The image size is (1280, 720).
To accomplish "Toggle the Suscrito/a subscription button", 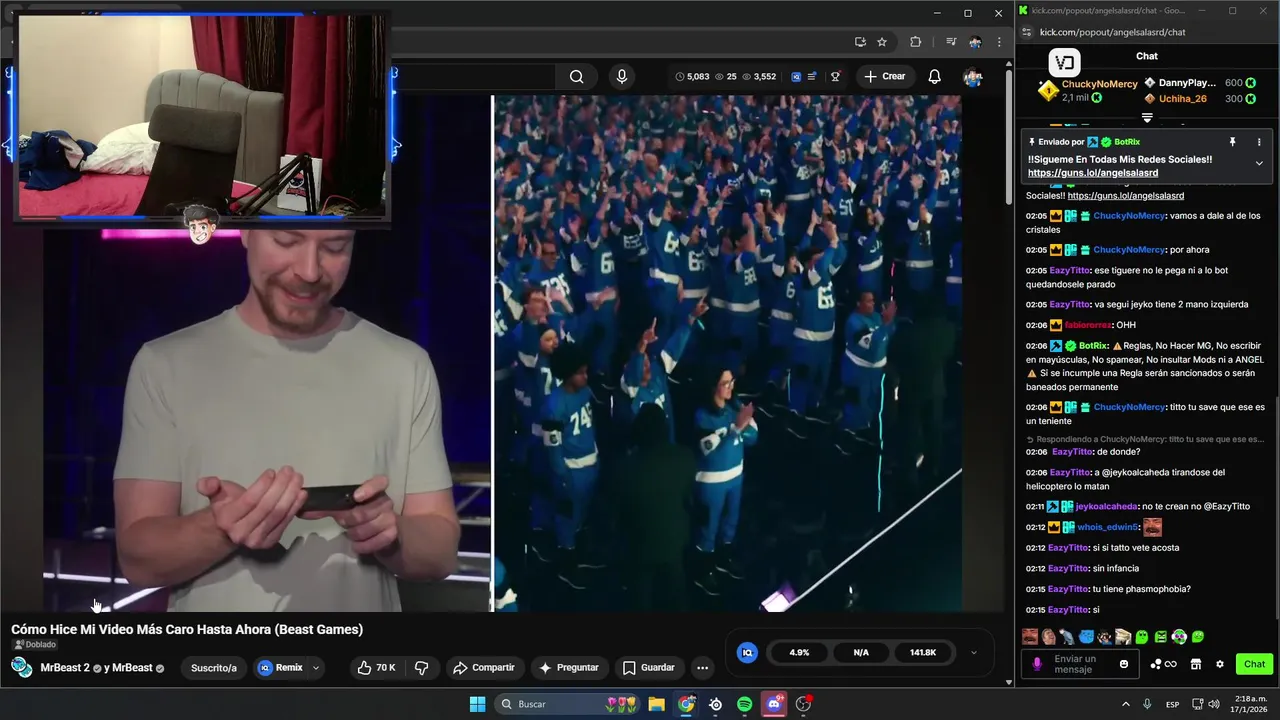I will [214, 668].
